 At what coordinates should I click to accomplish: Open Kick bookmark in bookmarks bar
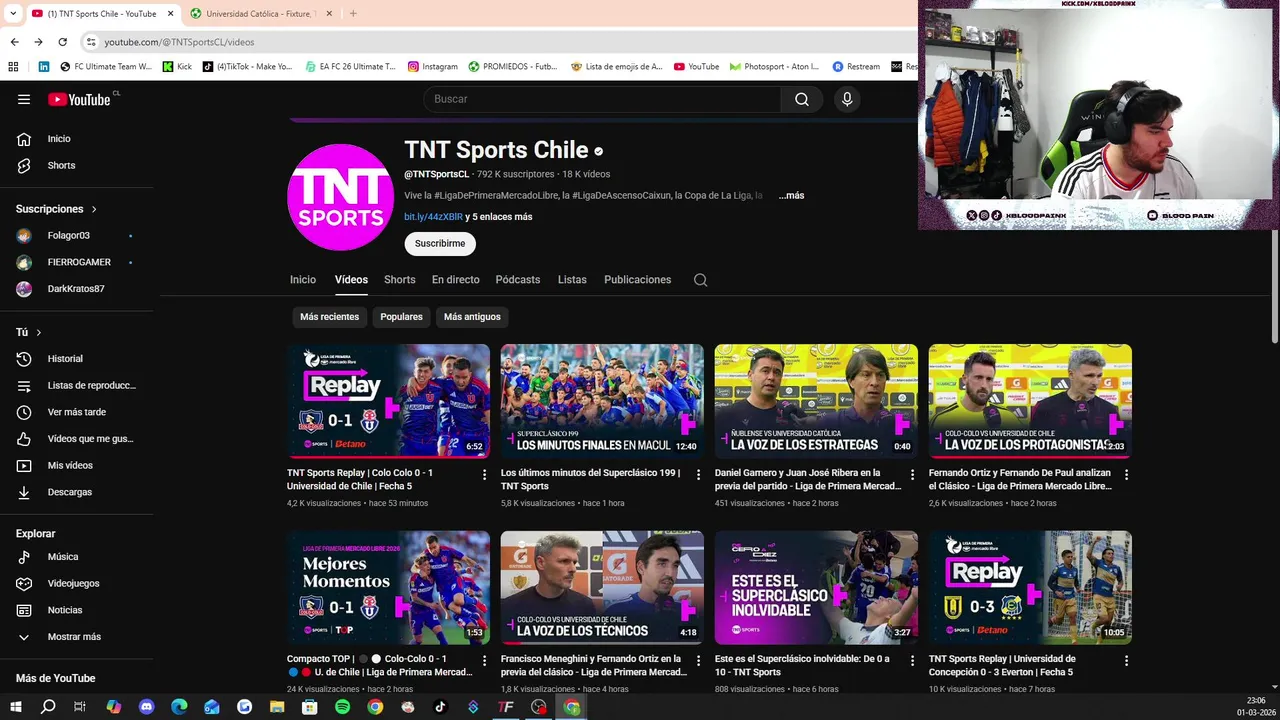pyautogui.click(x=176, y=67)
